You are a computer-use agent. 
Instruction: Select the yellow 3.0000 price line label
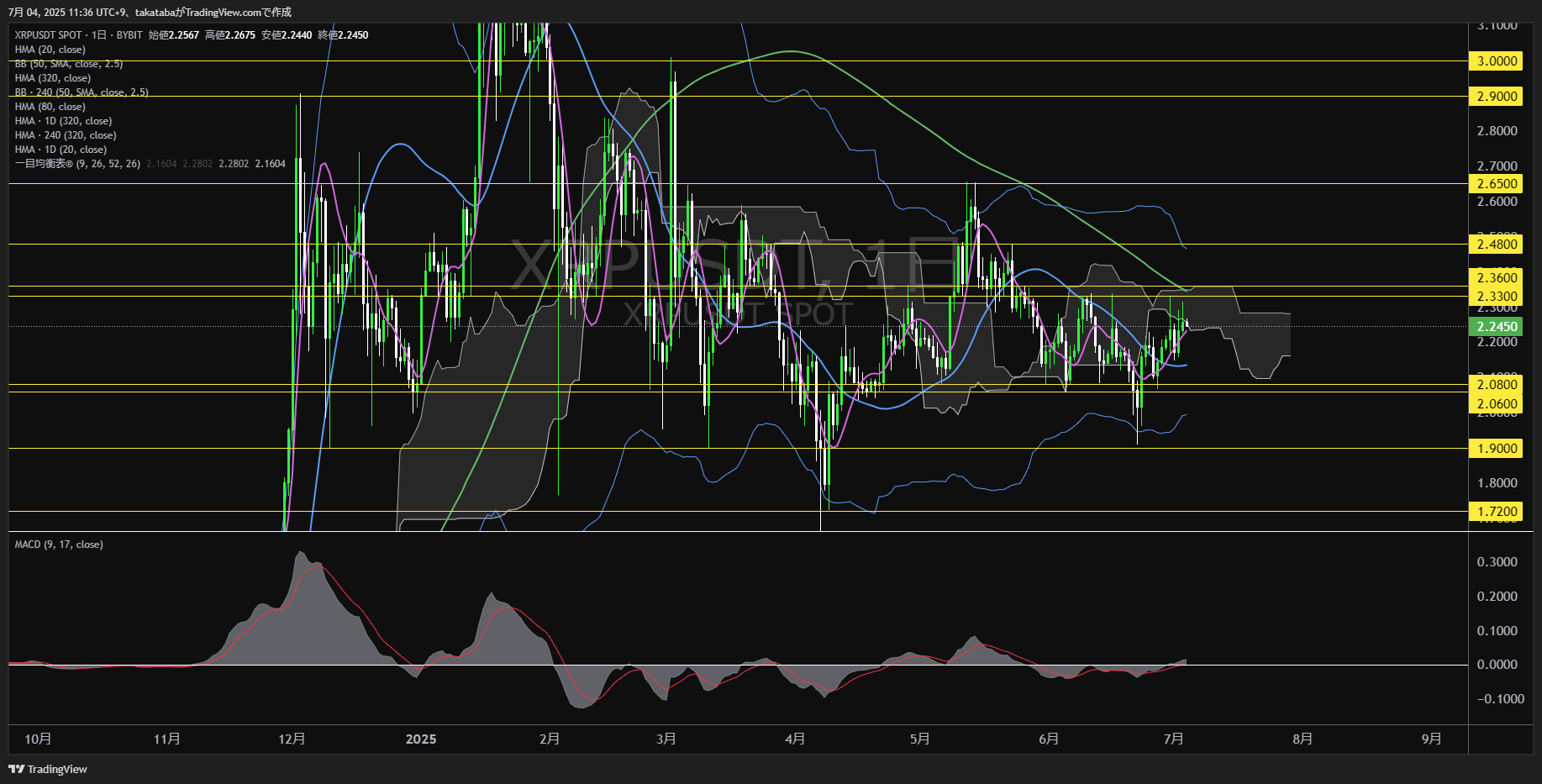pos(1497,61)
